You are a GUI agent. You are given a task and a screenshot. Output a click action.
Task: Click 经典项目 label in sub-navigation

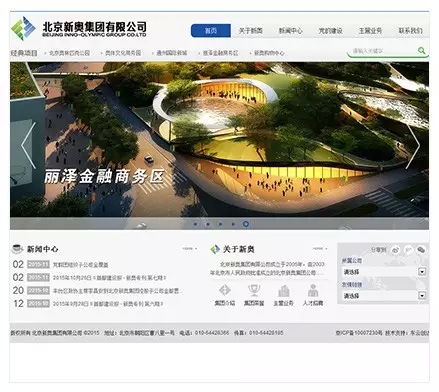tap(24, 53)
